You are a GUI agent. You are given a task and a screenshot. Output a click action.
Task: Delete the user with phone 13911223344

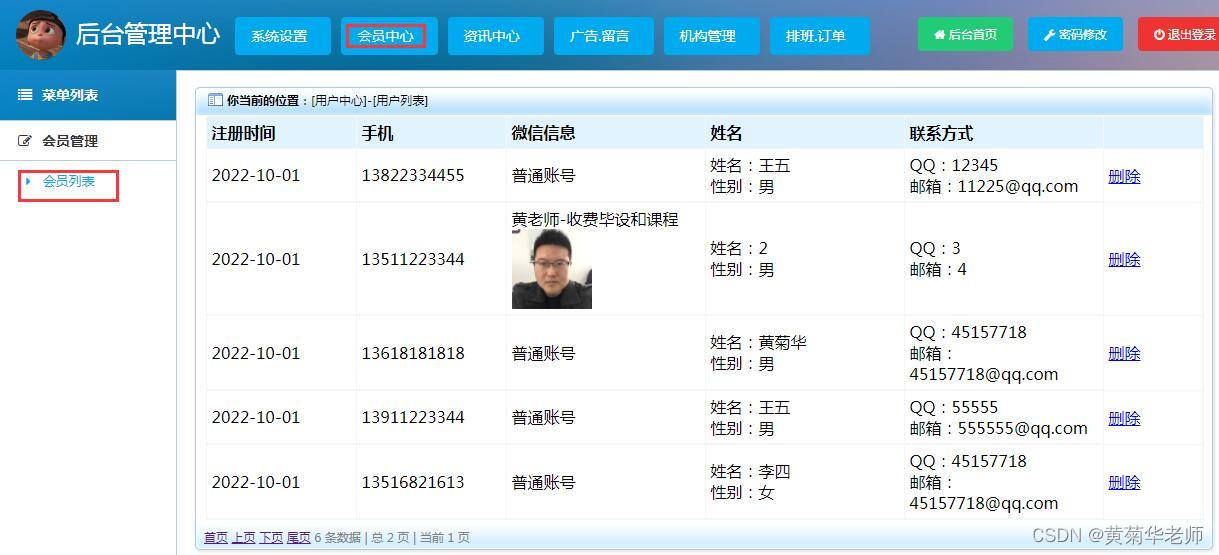tap(1124, 418)
